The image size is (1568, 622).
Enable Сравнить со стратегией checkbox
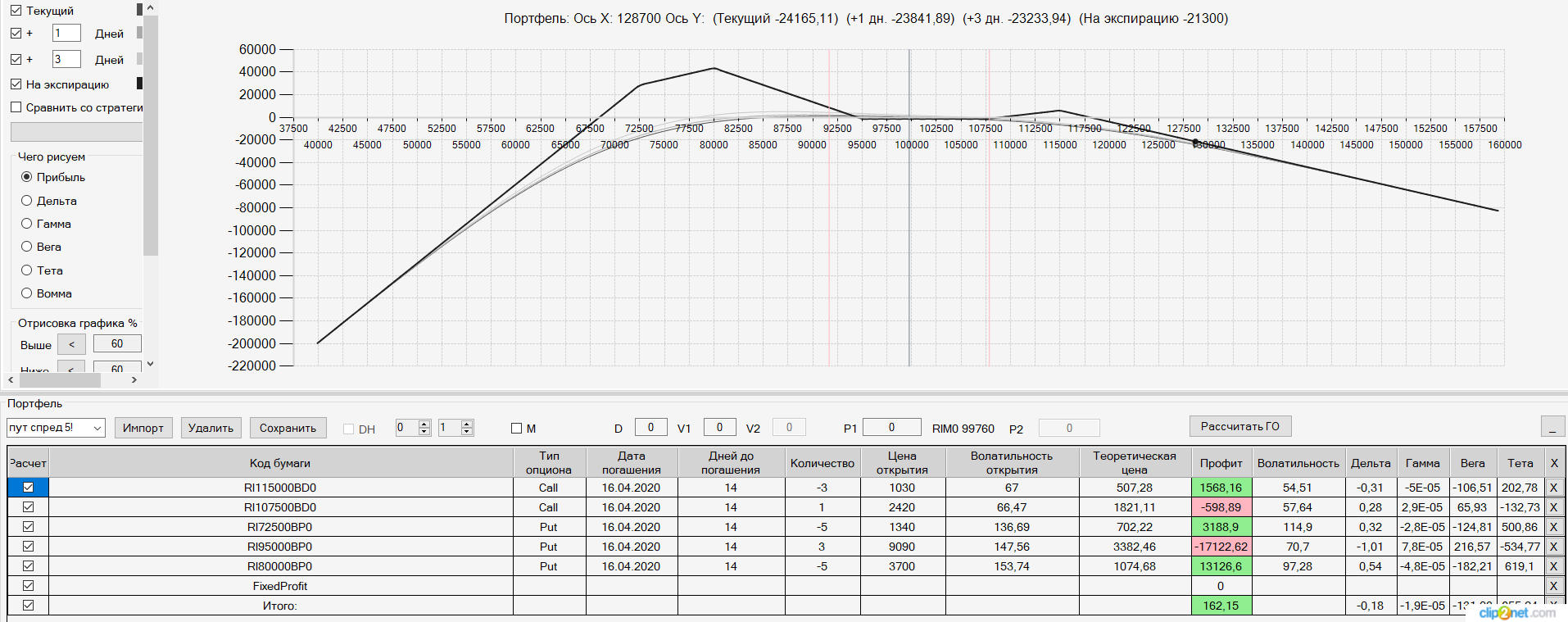point(16,107)
